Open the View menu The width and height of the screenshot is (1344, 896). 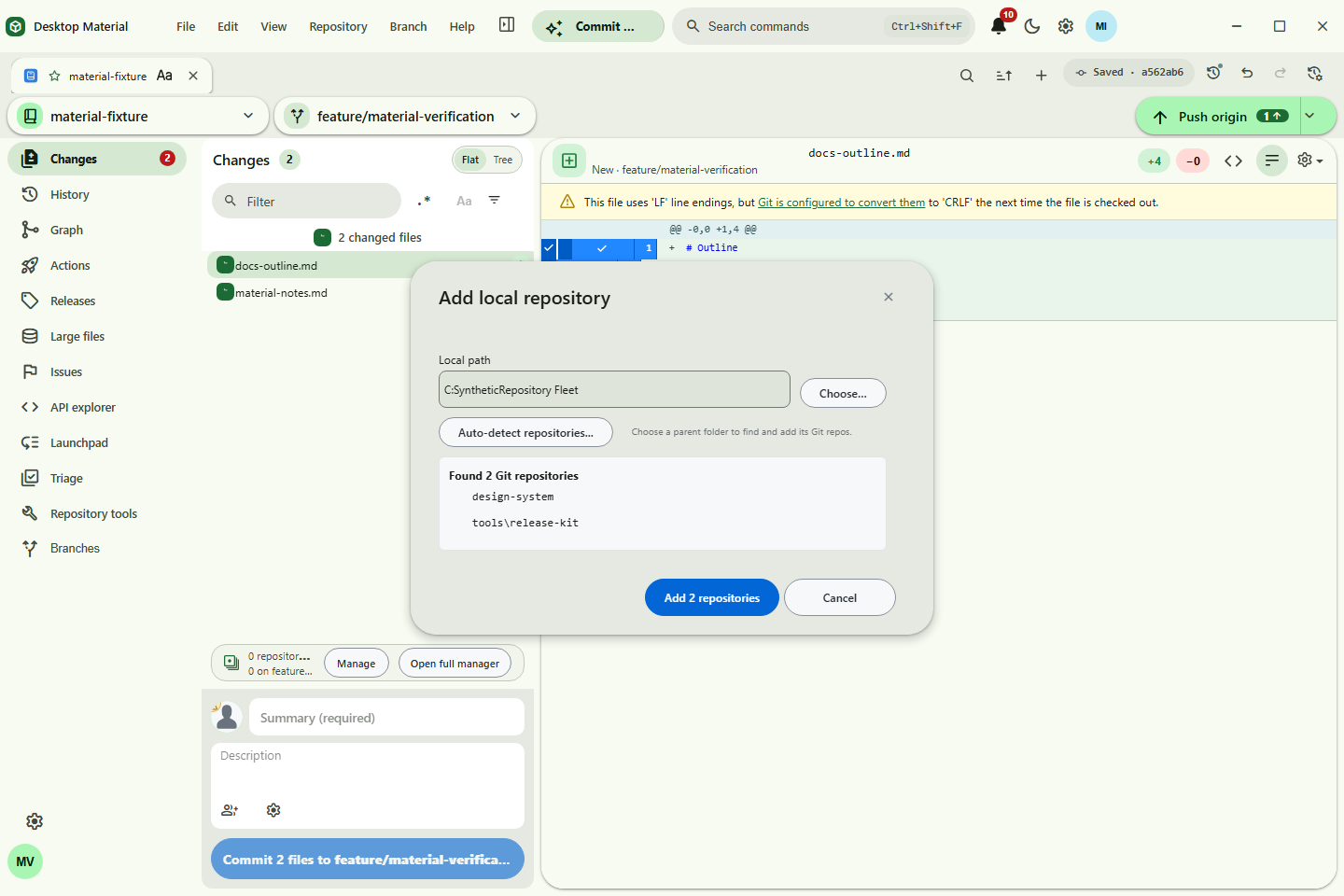point(273,26)
